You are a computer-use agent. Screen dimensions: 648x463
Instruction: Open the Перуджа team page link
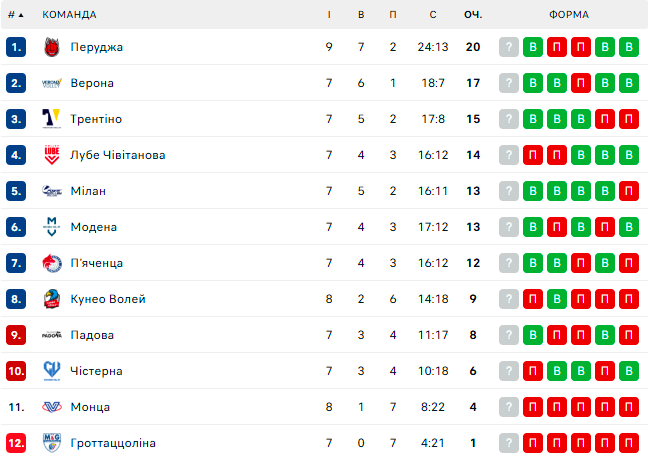point(96,47)
